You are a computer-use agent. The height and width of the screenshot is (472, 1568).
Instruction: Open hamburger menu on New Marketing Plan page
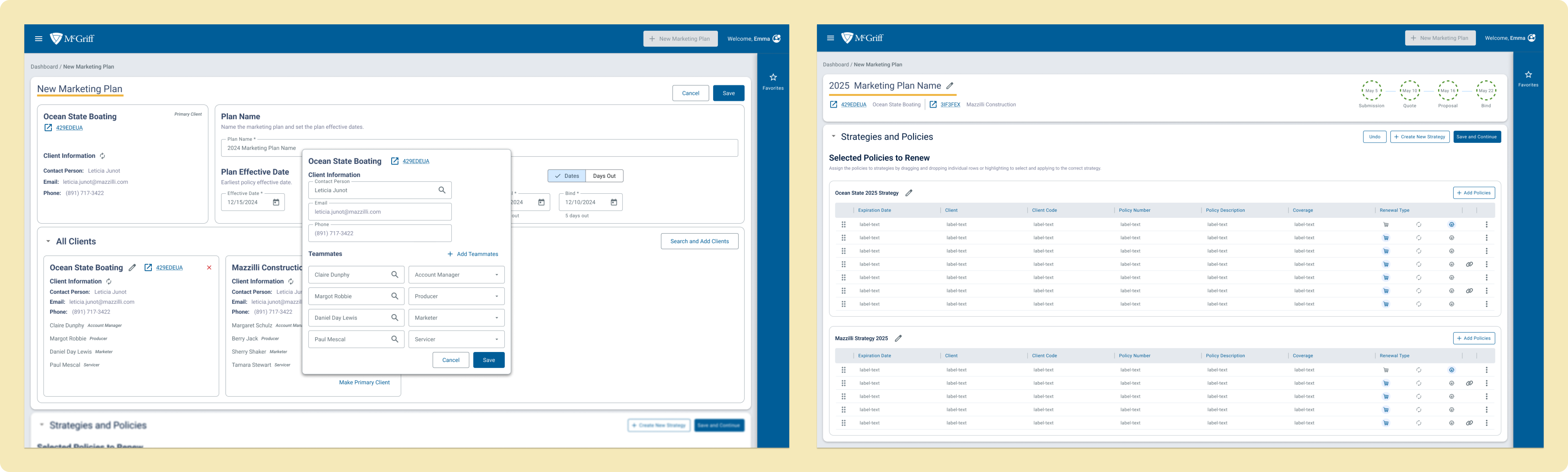point(38,38)
